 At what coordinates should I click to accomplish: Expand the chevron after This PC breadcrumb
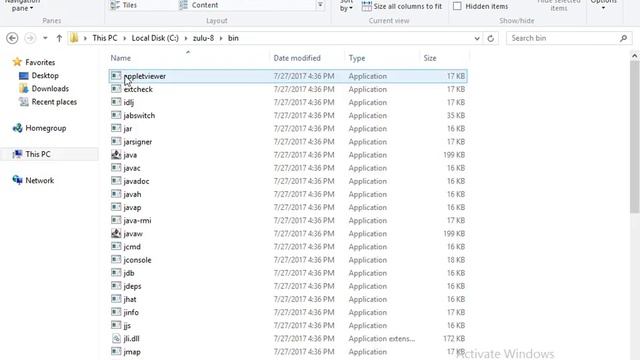tap(124, 38)
